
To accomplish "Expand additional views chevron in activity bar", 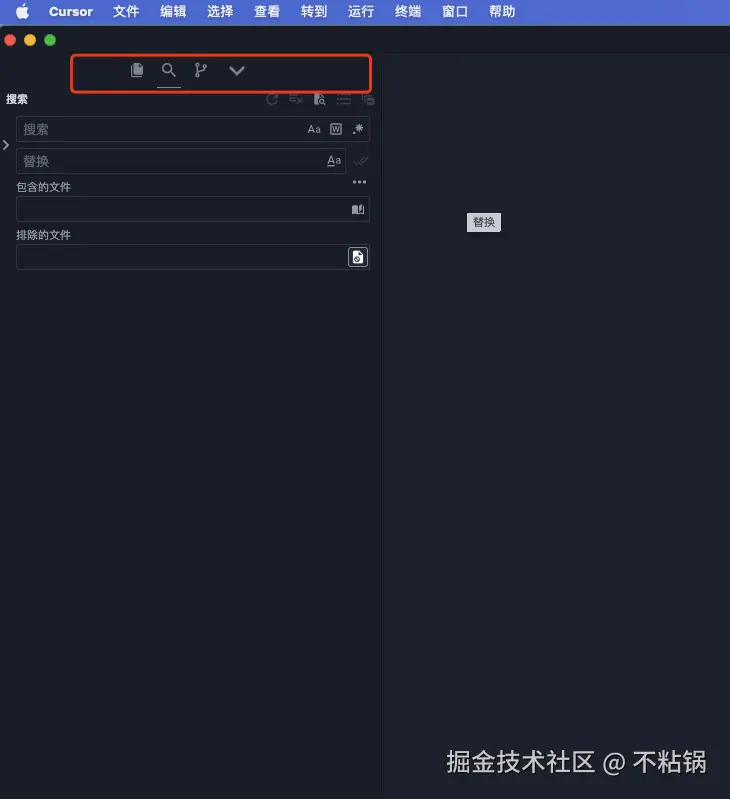I will 236,70.
